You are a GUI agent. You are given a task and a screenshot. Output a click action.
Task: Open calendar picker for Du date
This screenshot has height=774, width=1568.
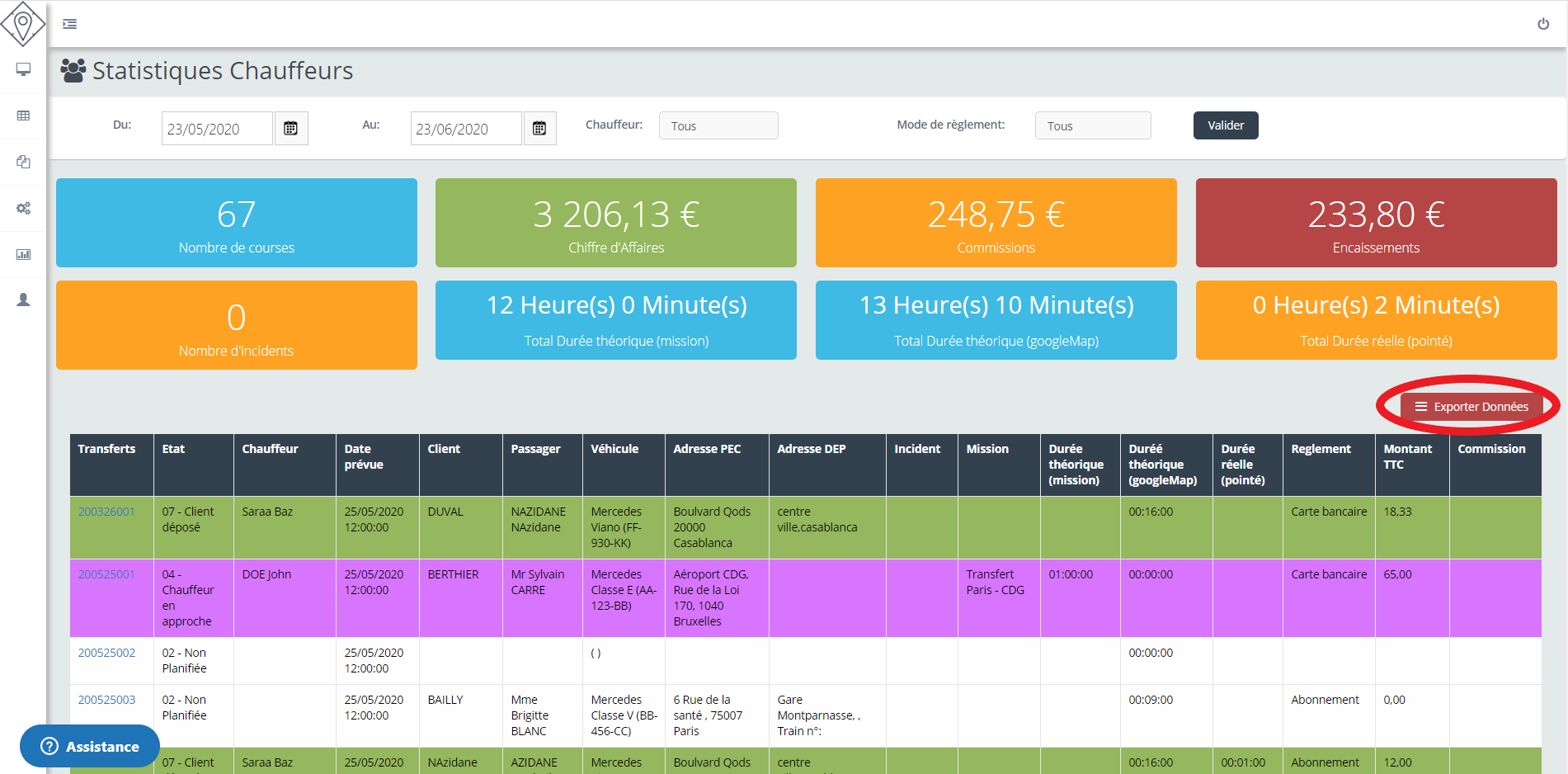coord(290,129)
